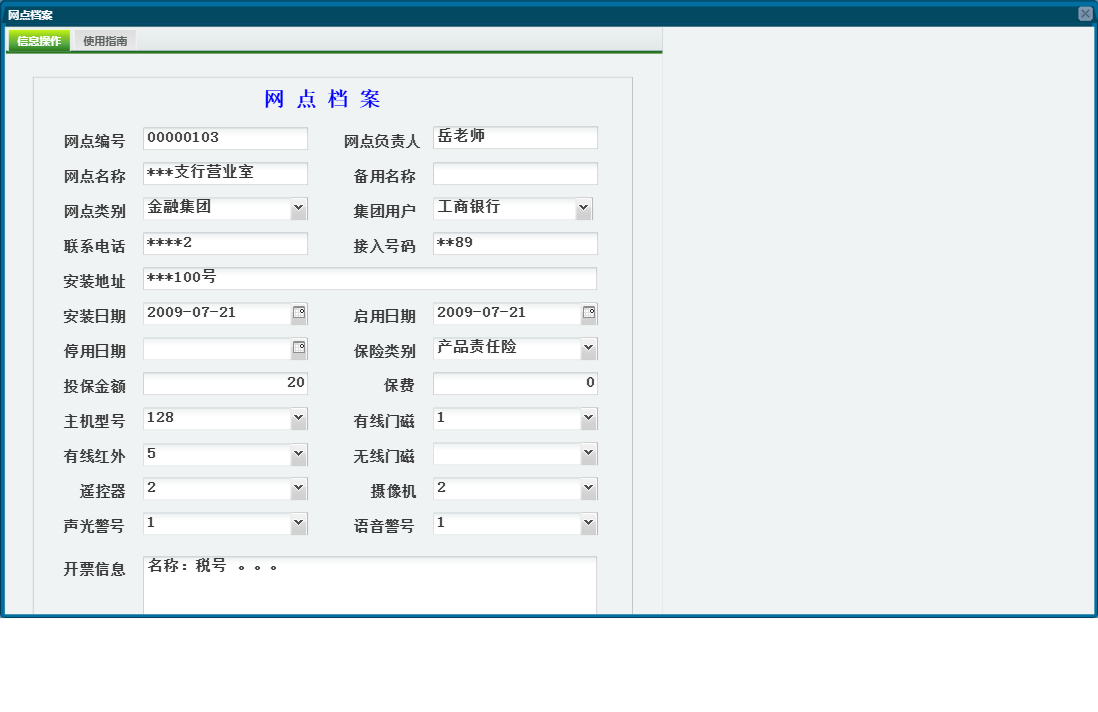Click the dropdown arrow for 语音警号
This screenshot has height=712, width=1098.
click(x=588, y=523)
